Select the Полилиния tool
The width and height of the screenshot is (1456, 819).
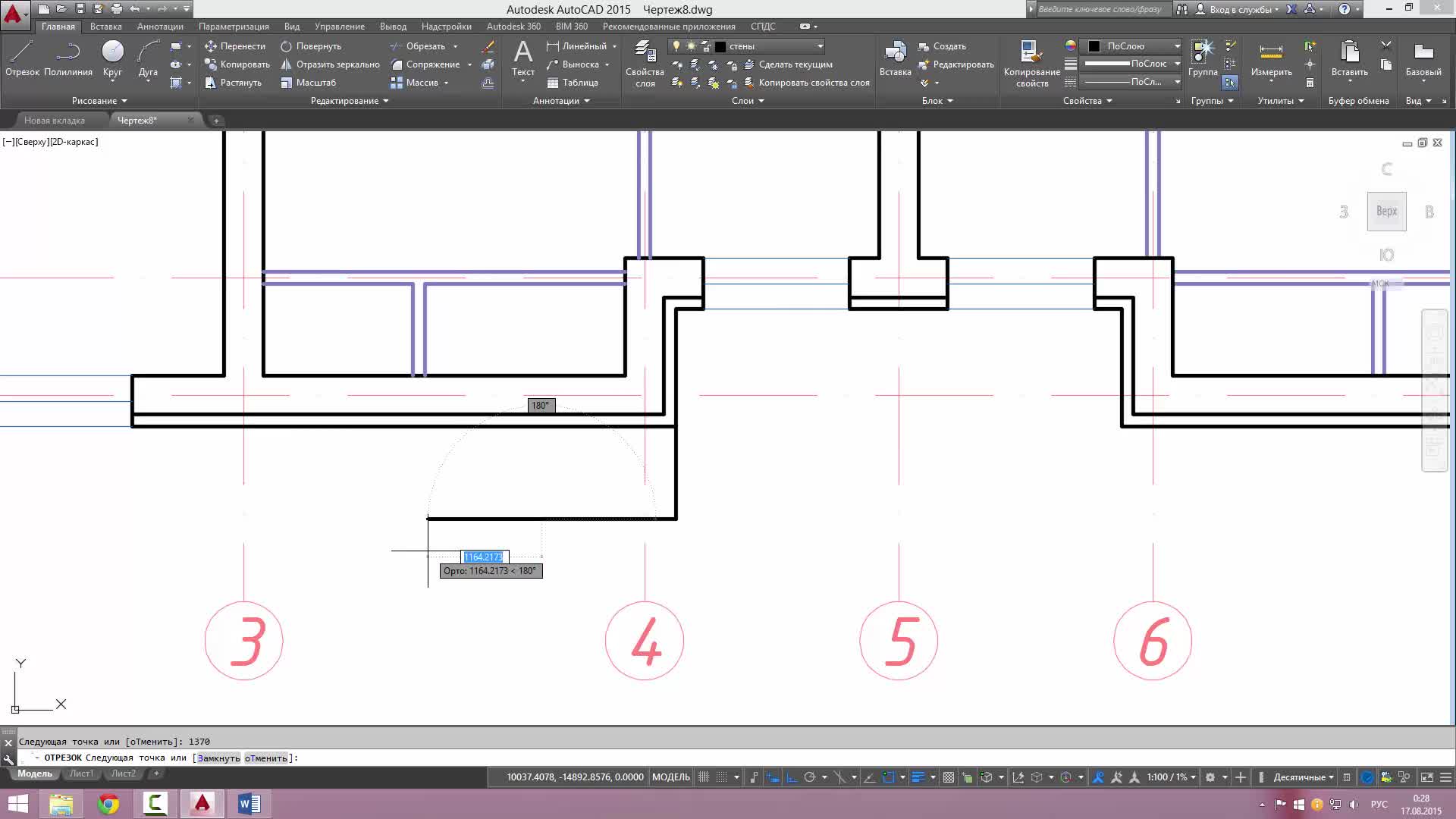pyautogui.click(x=68, y=59)
